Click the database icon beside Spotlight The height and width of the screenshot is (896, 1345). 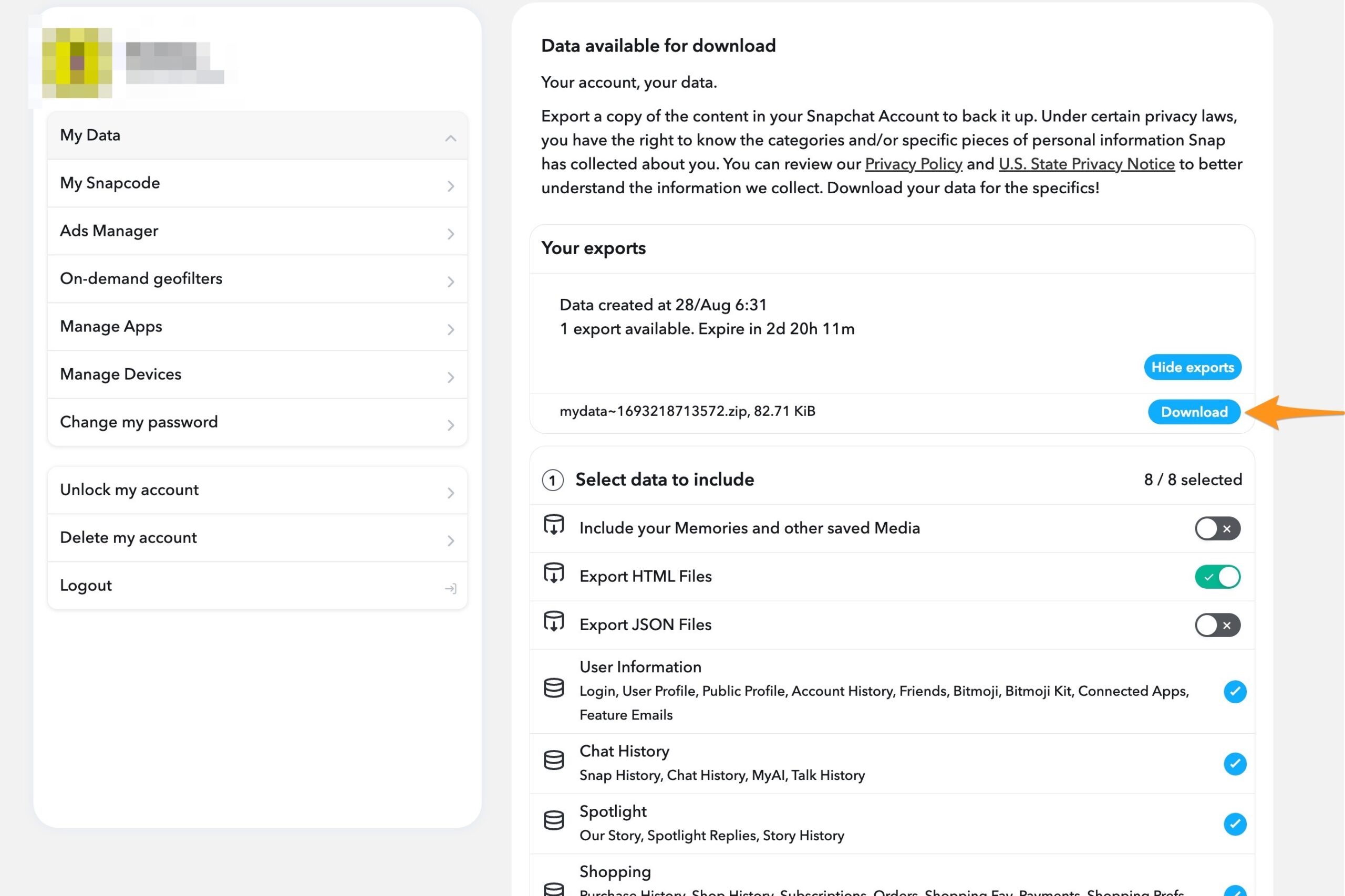click(x=553, y=820)
